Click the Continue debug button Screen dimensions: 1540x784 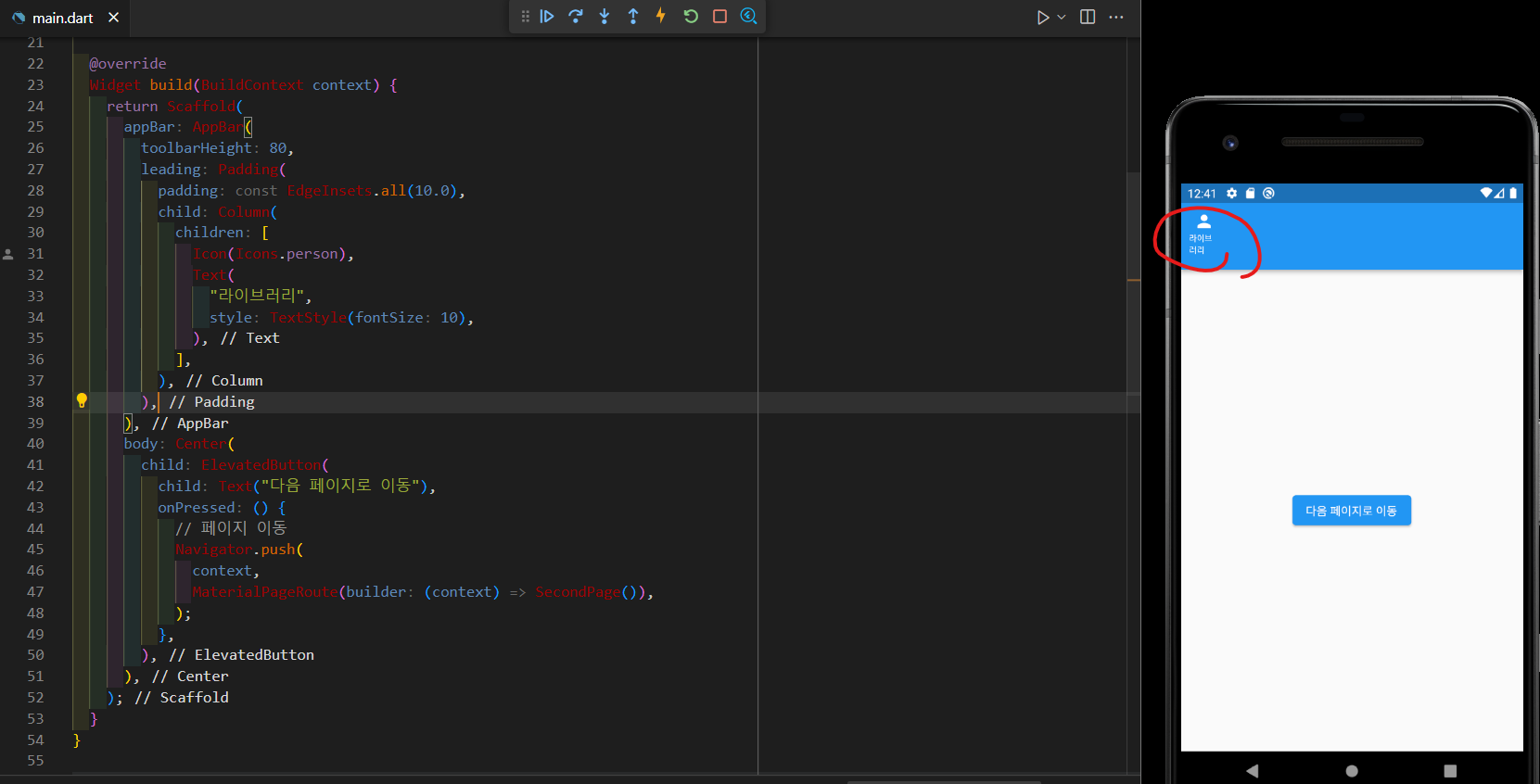pos(547,16)
